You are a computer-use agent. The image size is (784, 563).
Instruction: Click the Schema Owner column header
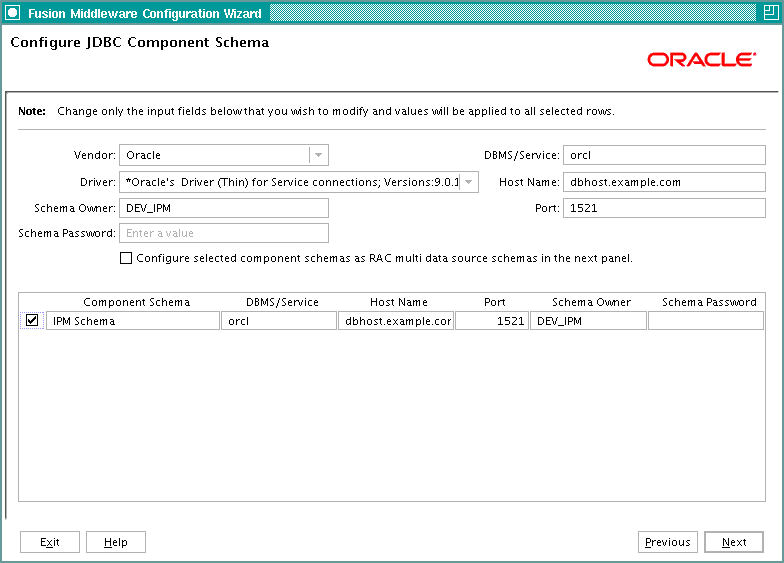click(591, 302)
